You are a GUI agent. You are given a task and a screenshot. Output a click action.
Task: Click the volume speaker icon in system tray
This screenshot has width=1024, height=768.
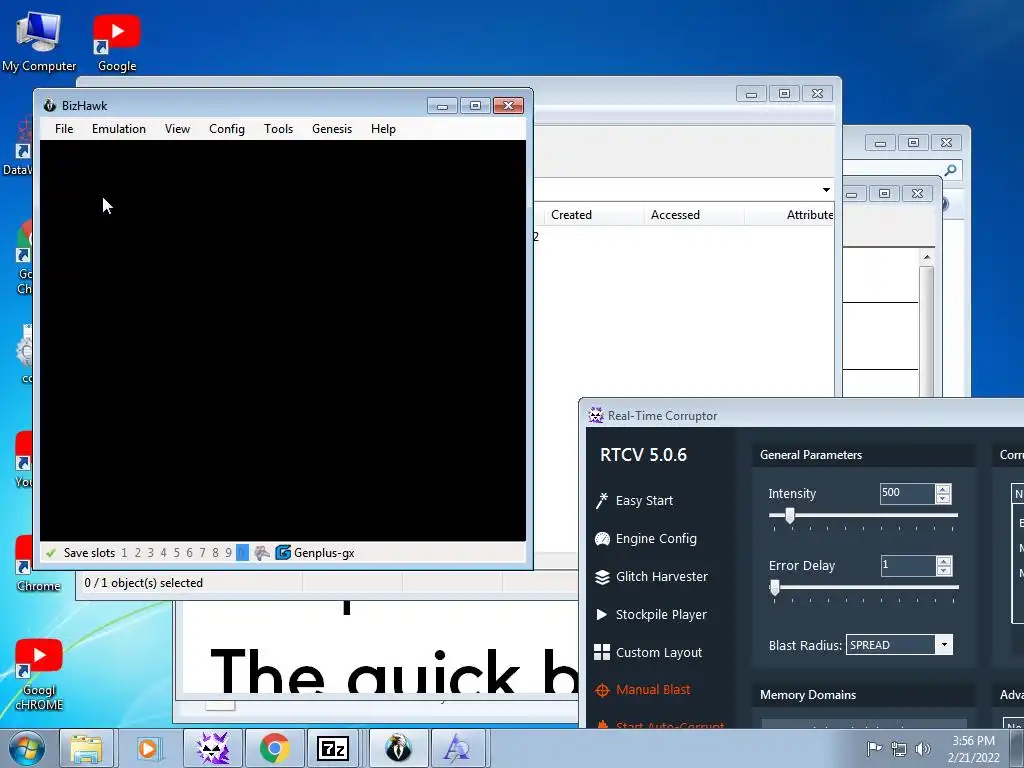(923, 748)
